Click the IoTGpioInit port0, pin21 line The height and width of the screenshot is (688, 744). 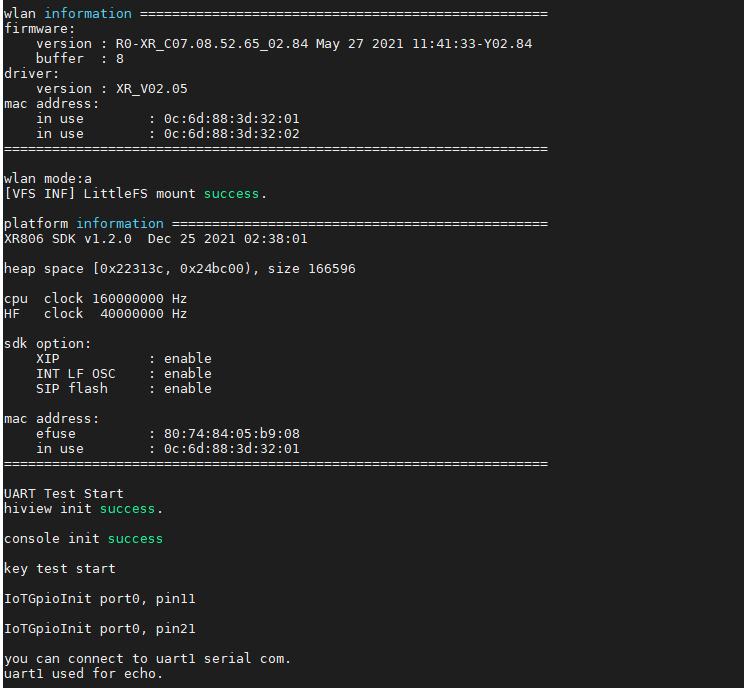click(100, 629)
